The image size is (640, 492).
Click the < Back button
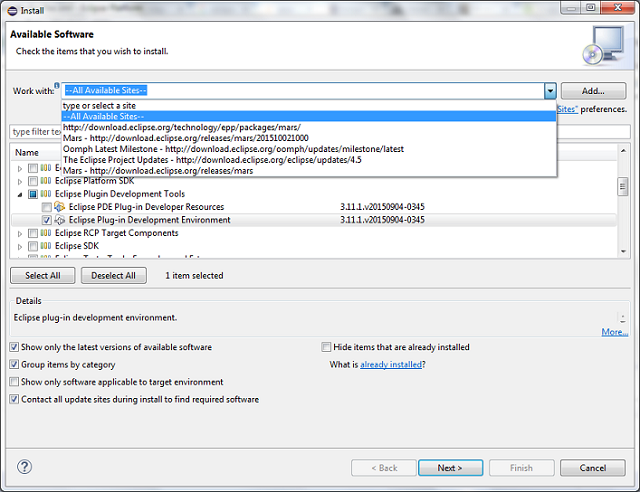(x=384, y=468)
